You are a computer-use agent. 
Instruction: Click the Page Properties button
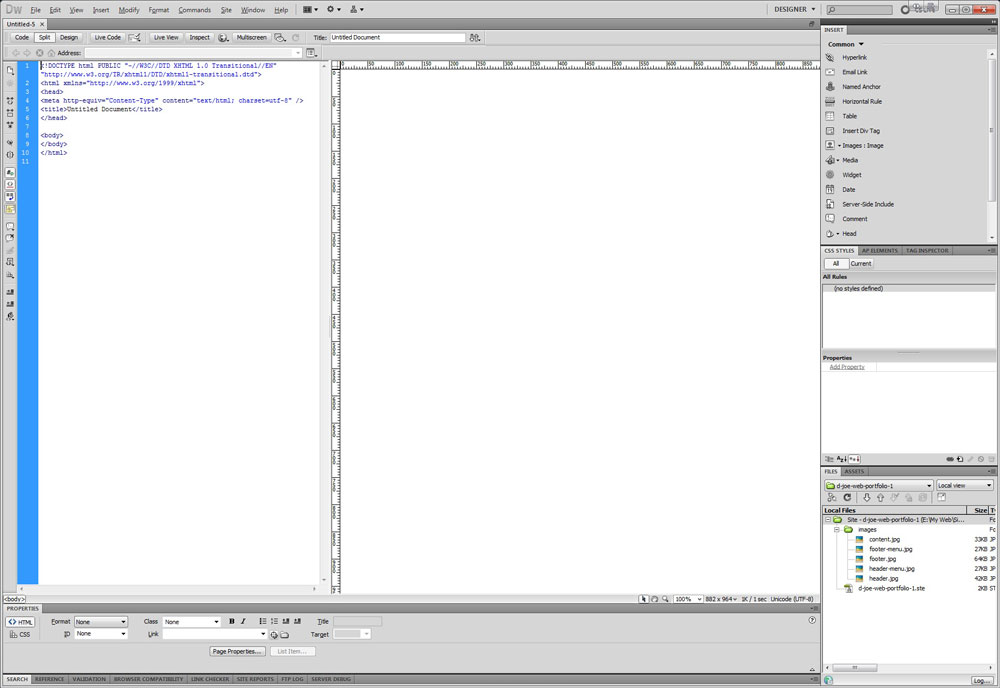click(x=238, y=651)
